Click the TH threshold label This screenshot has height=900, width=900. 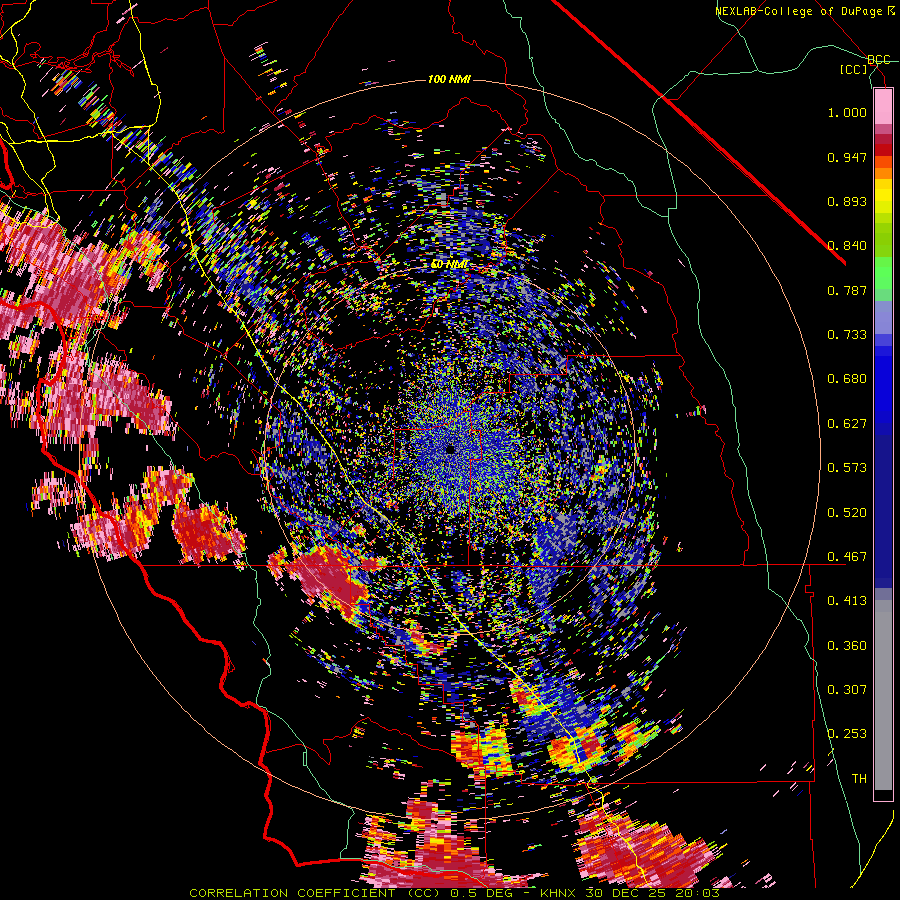pyautogui.click(x=859, y=779)
